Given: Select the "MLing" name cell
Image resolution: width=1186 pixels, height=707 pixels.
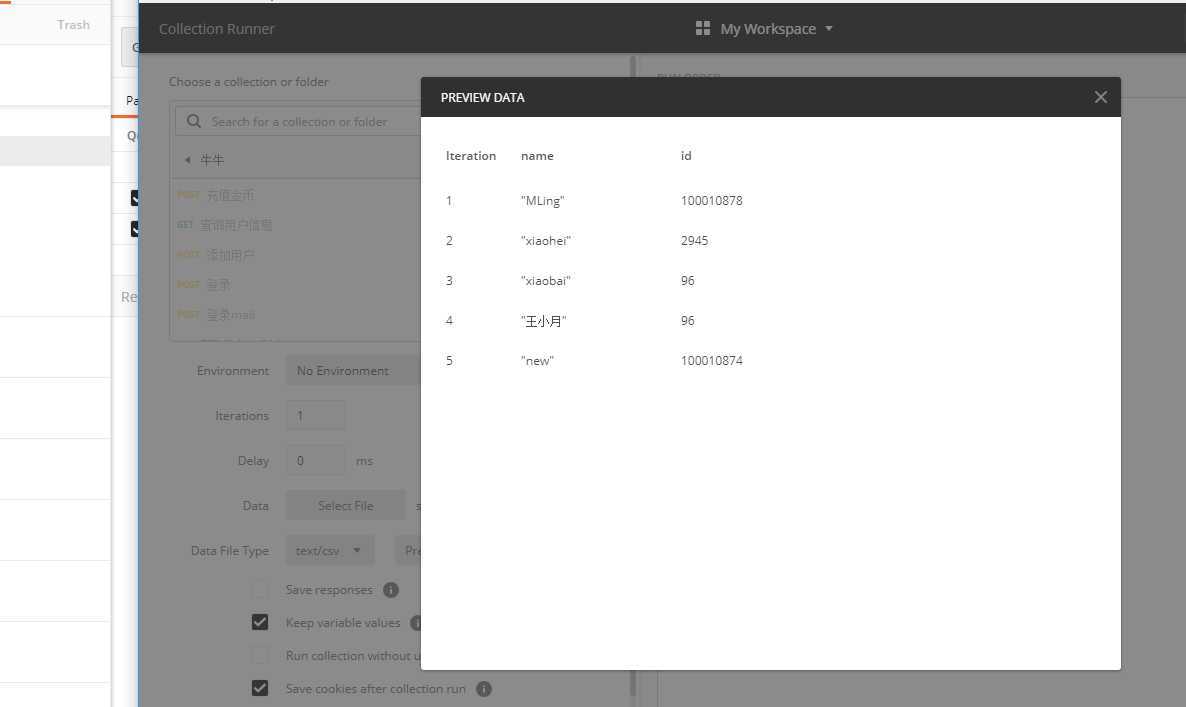Looking at the screenshot, I should tap(542, 200).
